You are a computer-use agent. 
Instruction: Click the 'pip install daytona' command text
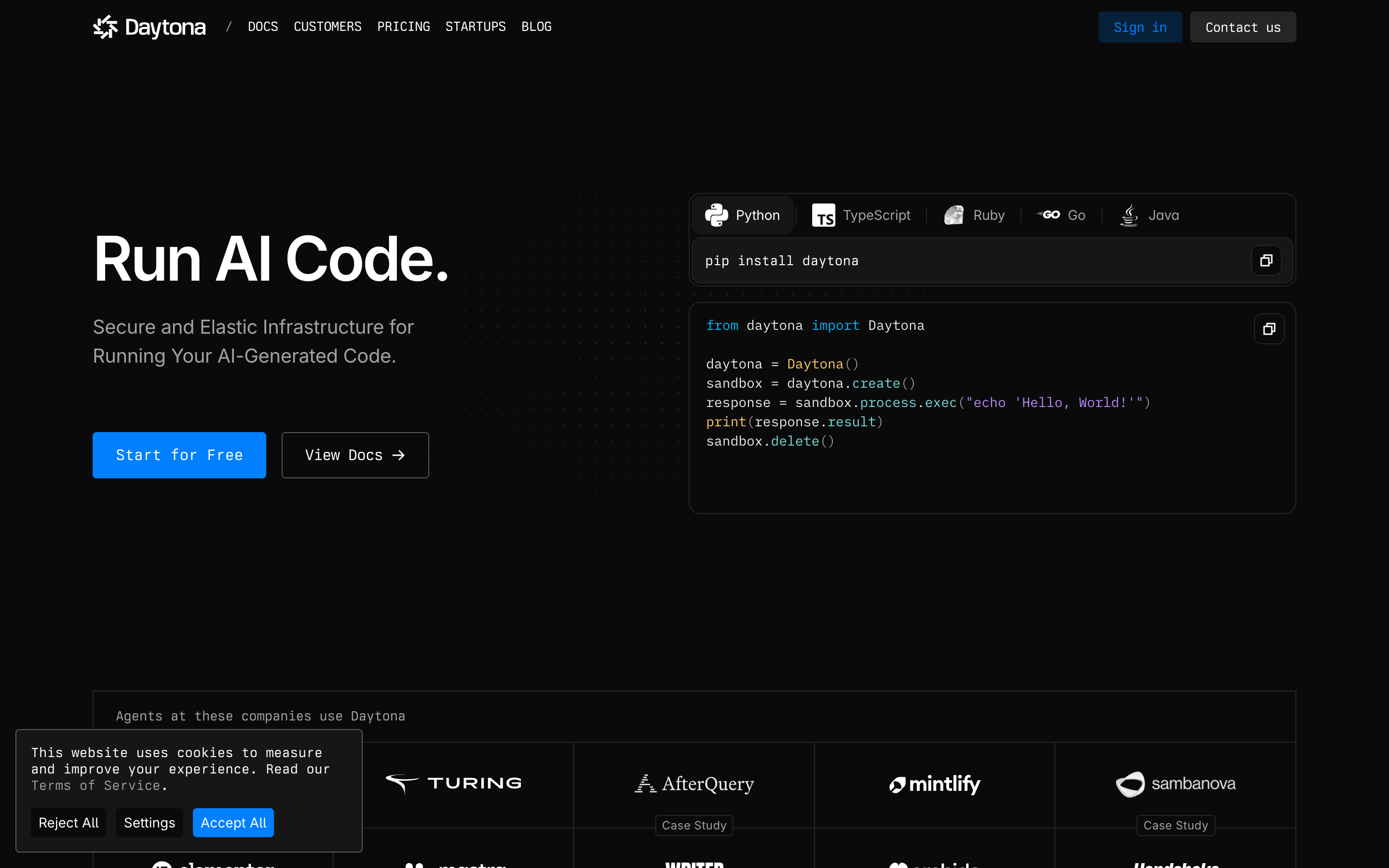[x=782, y=260]
